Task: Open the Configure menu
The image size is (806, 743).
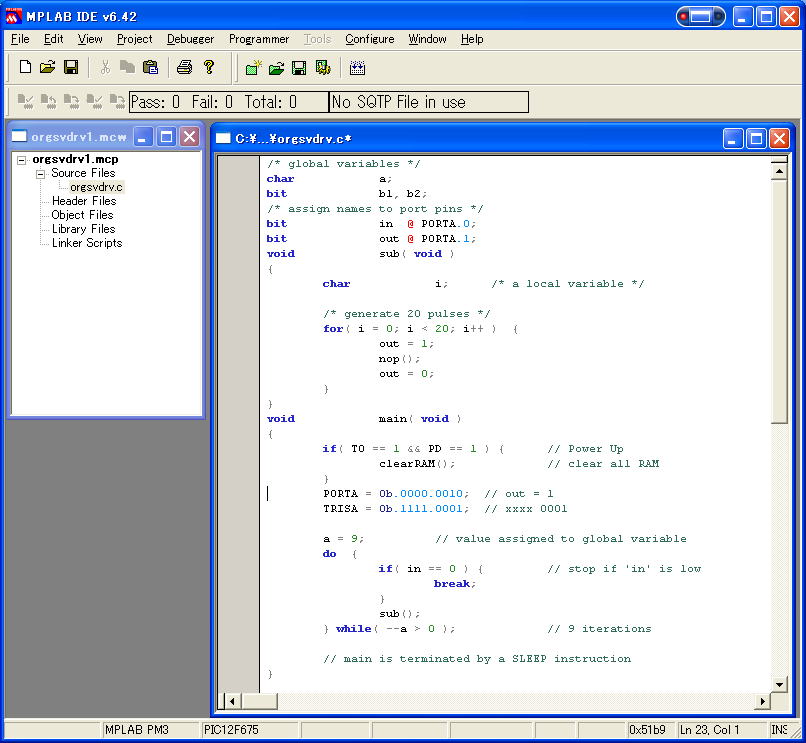Action: tap(369, 39)
